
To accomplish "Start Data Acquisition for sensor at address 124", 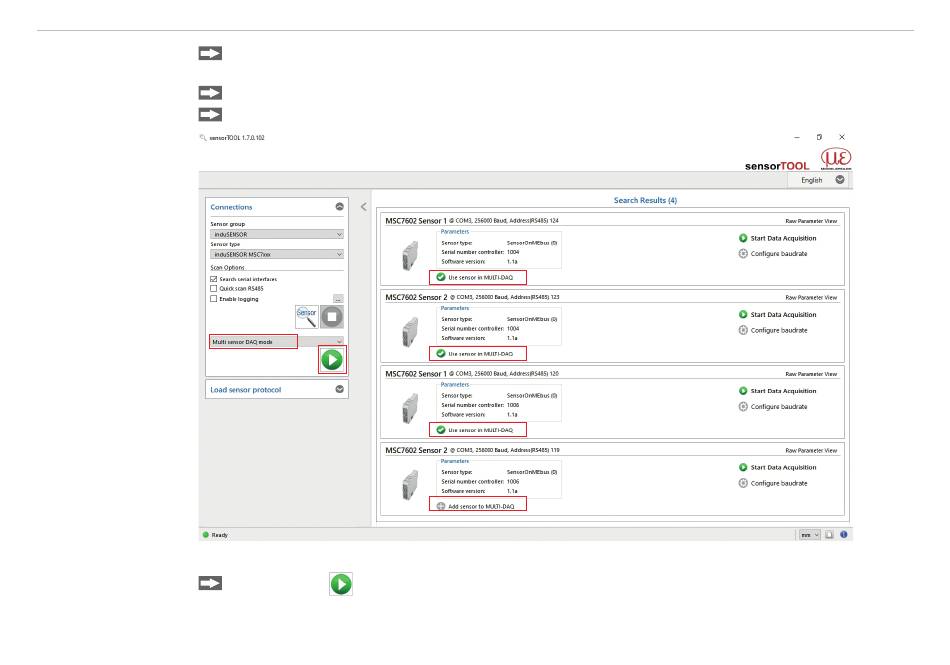I will click(777, 238).
